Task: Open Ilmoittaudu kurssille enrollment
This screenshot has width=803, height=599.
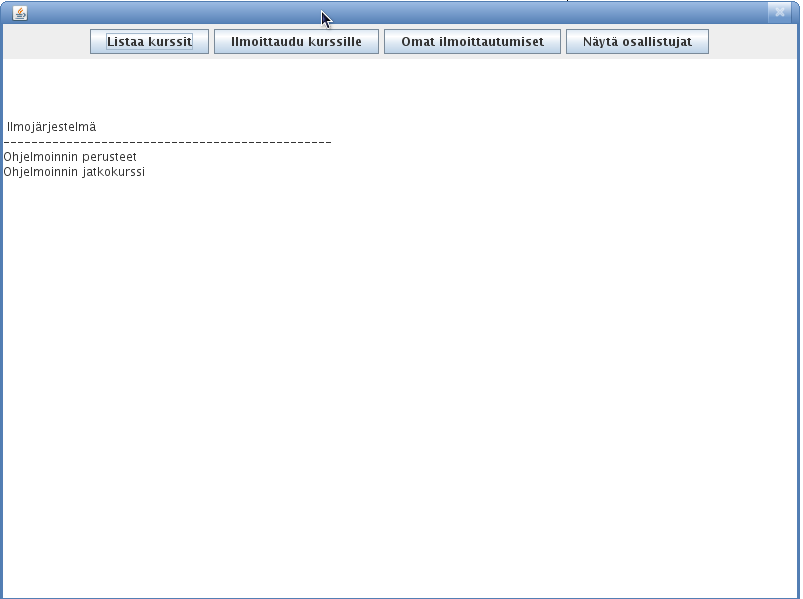Action: (x=296, y=41)
